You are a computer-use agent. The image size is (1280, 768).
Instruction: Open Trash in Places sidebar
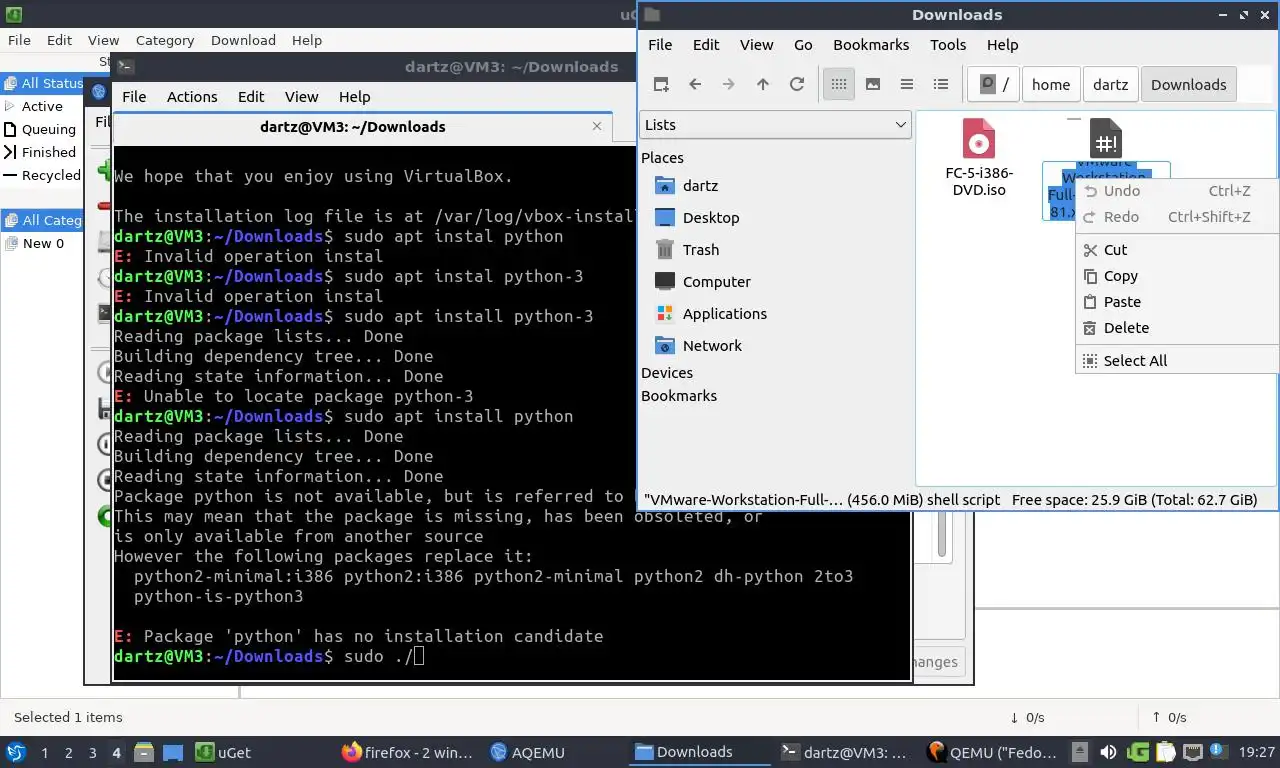pos(701,250)
